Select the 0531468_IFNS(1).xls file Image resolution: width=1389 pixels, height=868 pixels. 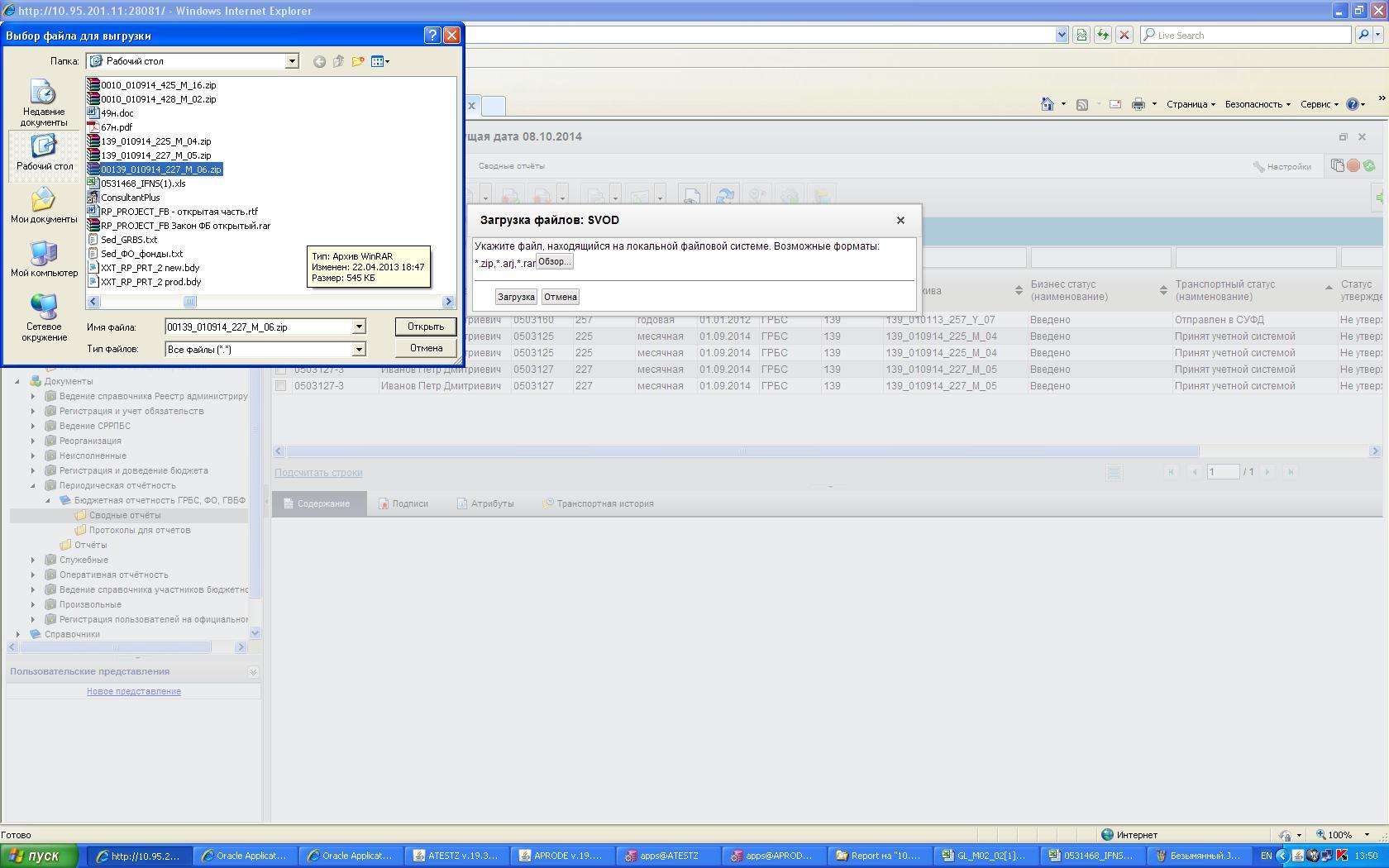click(x=143, y=184)
